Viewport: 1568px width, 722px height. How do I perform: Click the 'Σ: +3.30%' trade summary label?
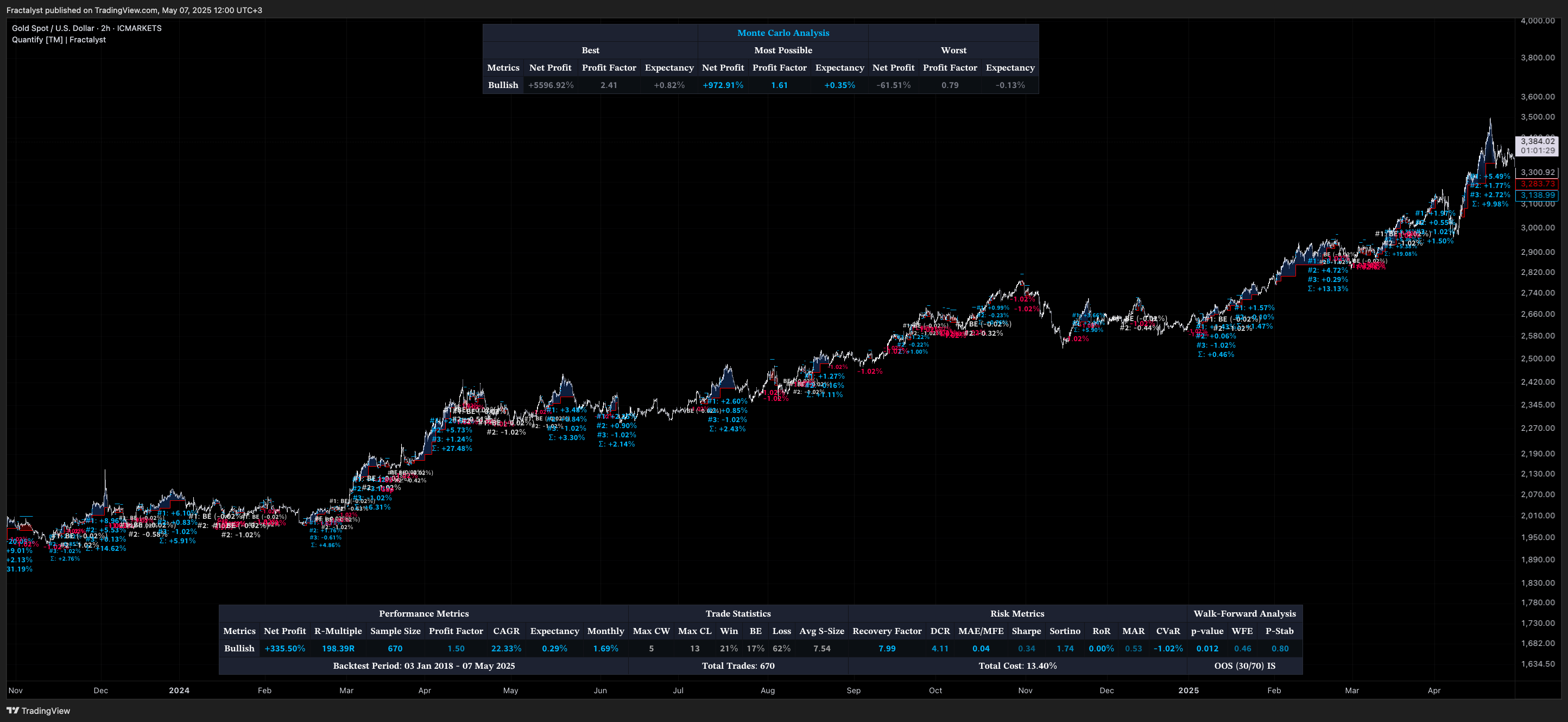567,437
